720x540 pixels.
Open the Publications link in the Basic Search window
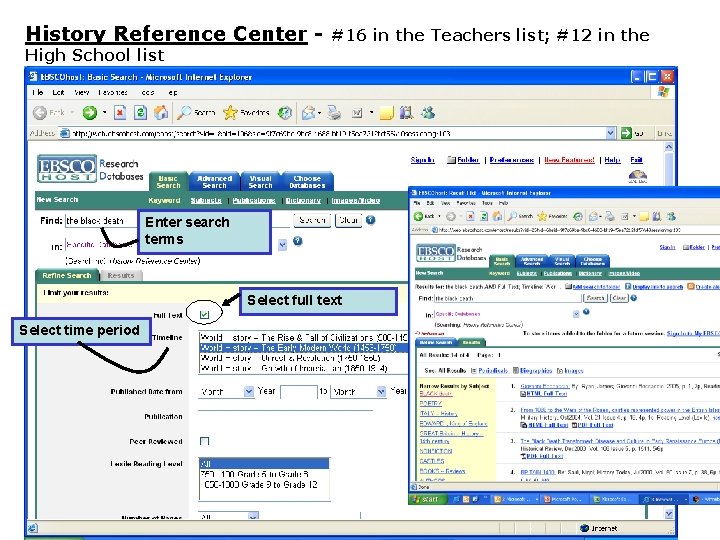pyautogui.click(x=254, y=201)
